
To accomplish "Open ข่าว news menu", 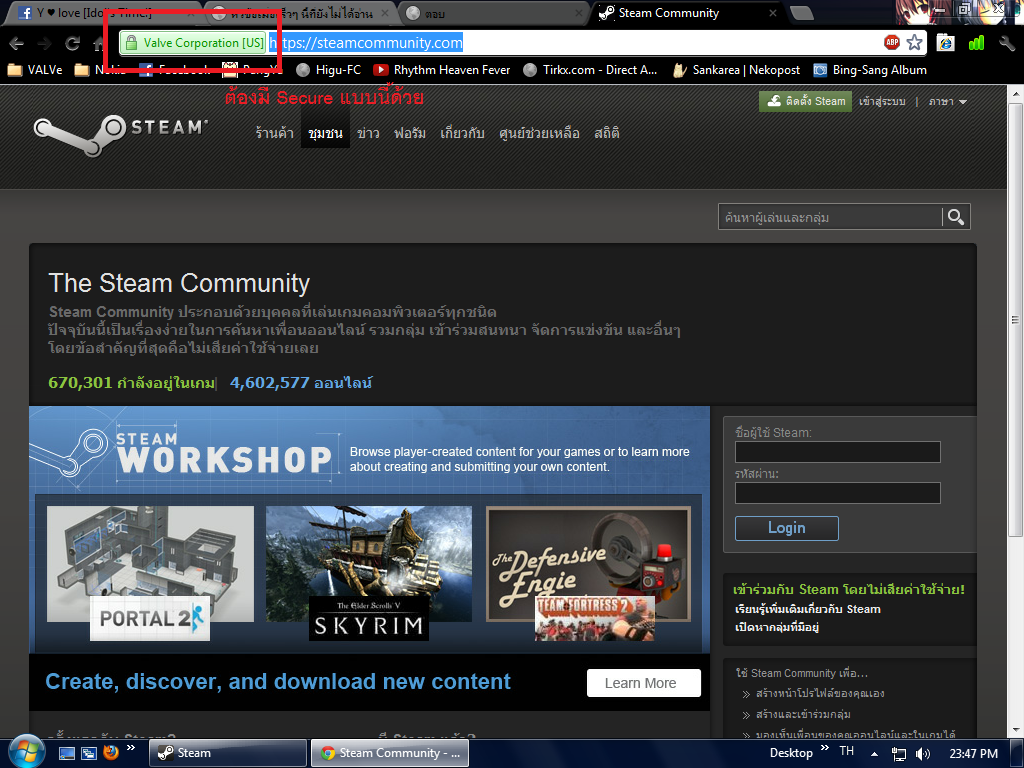I will point(368,133).
